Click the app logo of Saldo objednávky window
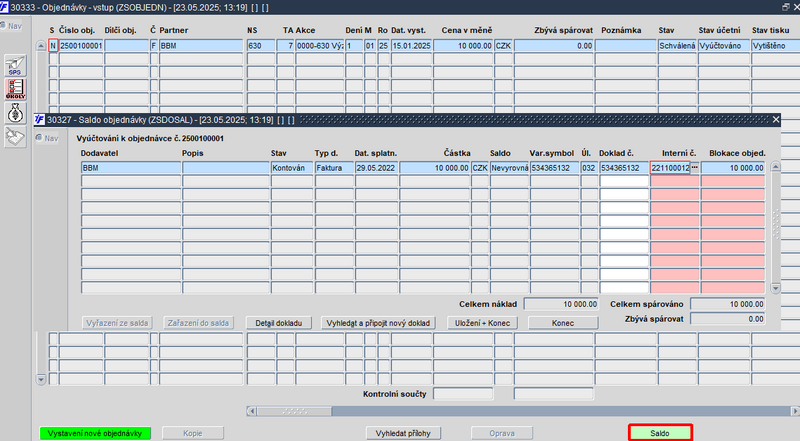 pos(40,119)
